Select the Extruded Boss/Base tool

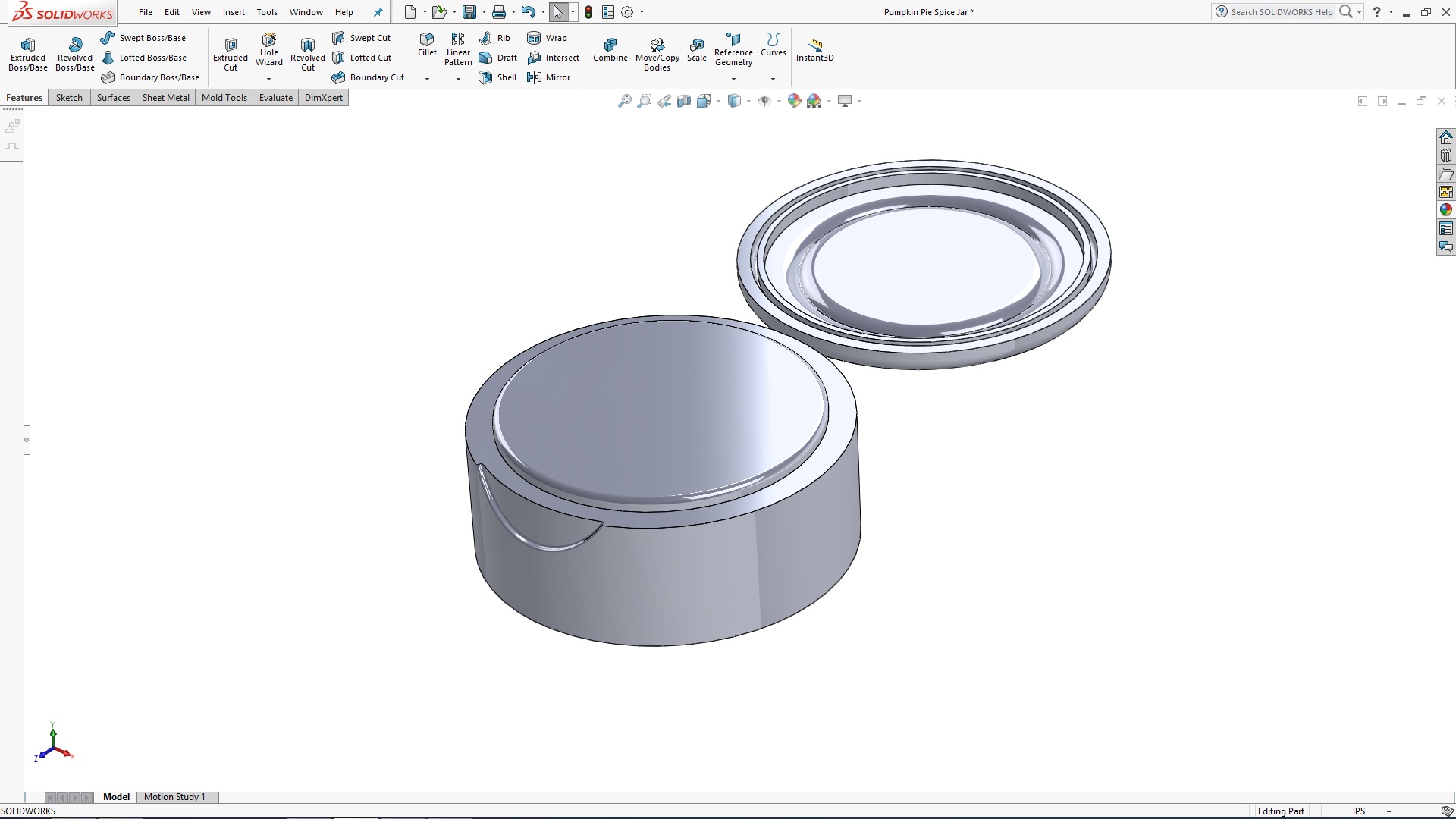[27, 52]
